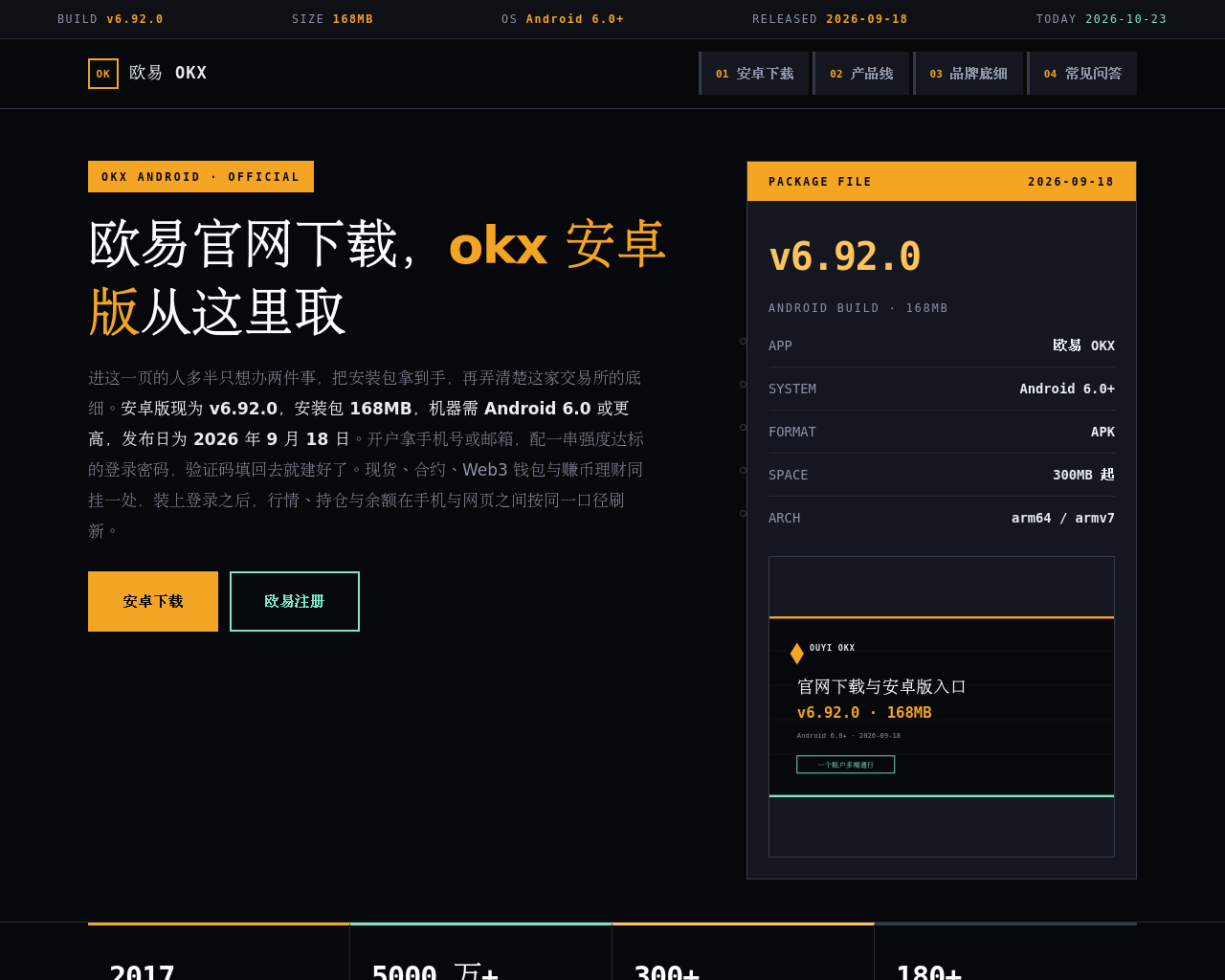
Task: Click the SPACE row value 300MB 起
Action: (x=1083, y=475)
